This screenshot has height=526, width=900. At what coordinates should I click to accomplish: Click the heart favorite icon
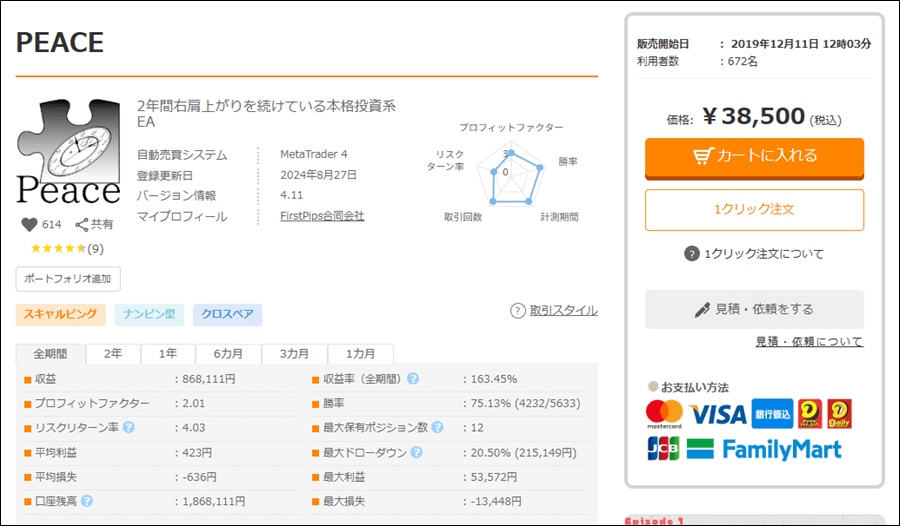click(x=28, y=225)
